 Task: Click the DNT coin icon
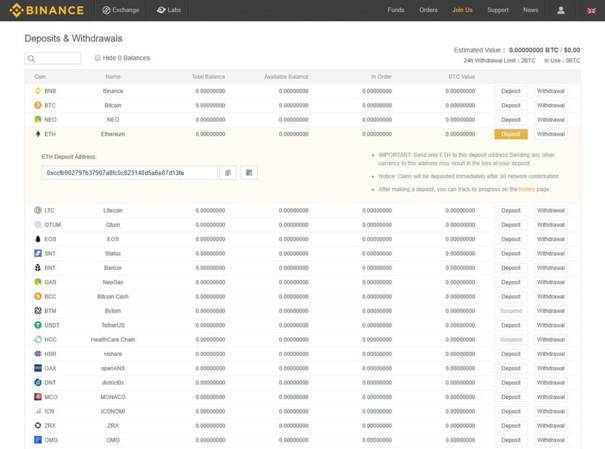tap(38, 382)
